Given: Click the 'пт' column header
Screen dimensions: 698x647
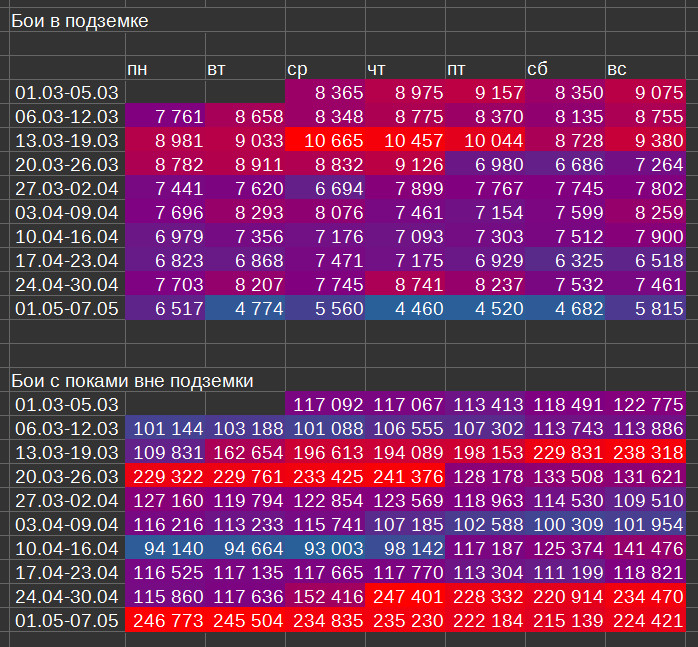Looking at the screenshot, I should pos(485,69).
